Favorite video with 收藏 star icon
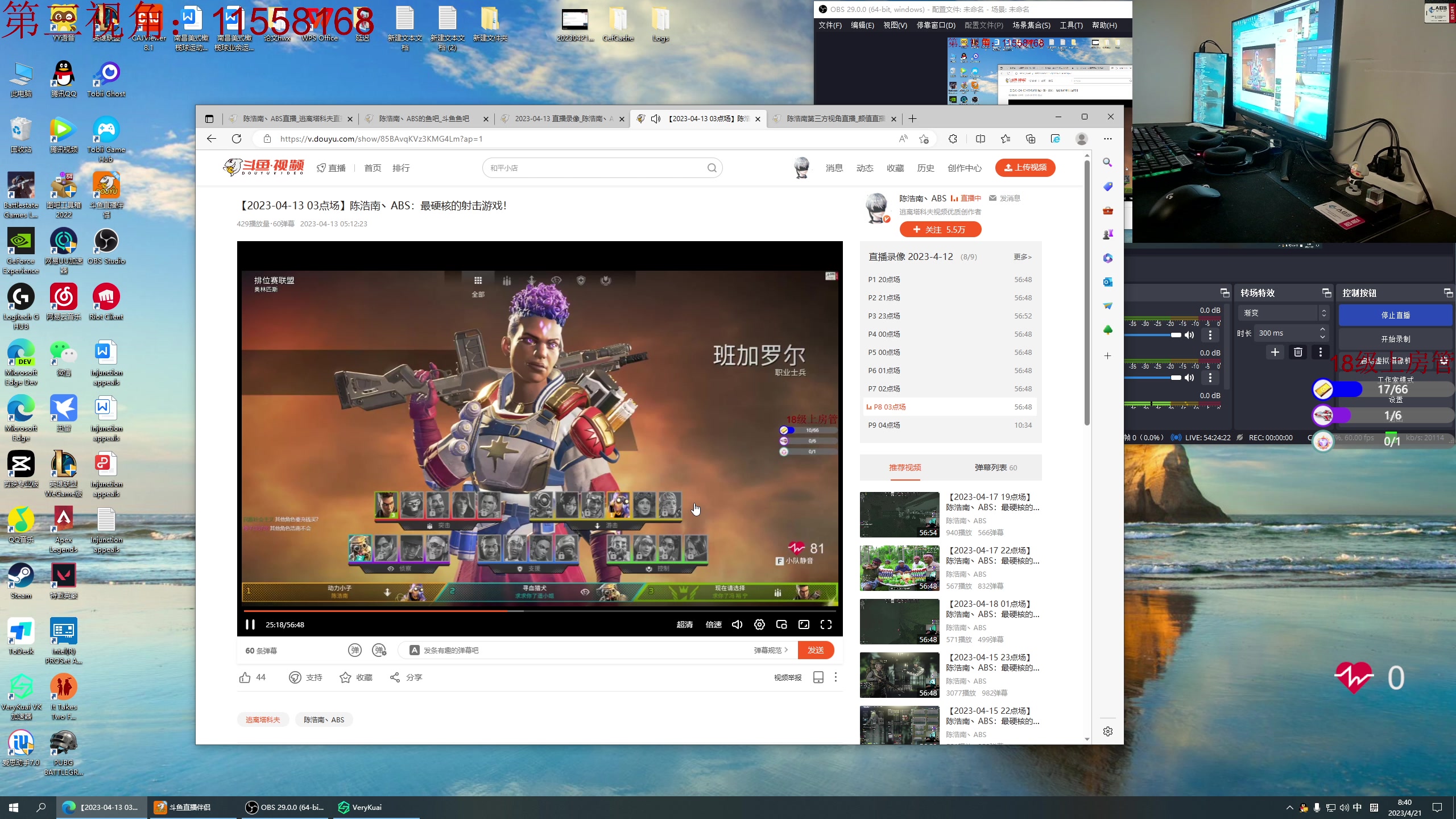1456x819 pixels. pos(345,677)
